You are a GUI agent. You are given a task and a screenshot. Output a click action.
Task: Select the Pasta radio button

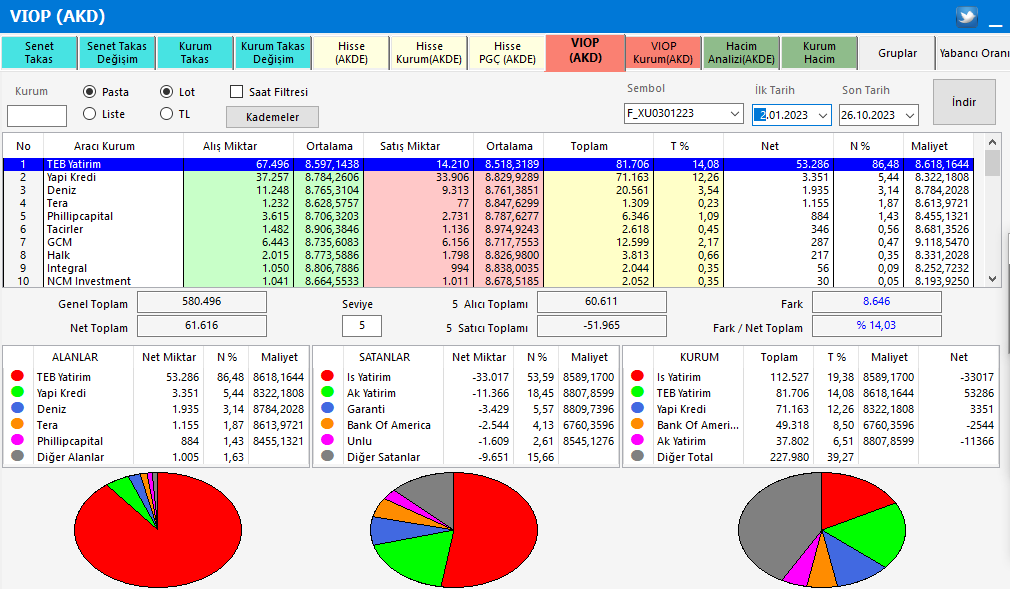[x=90, y=92]
